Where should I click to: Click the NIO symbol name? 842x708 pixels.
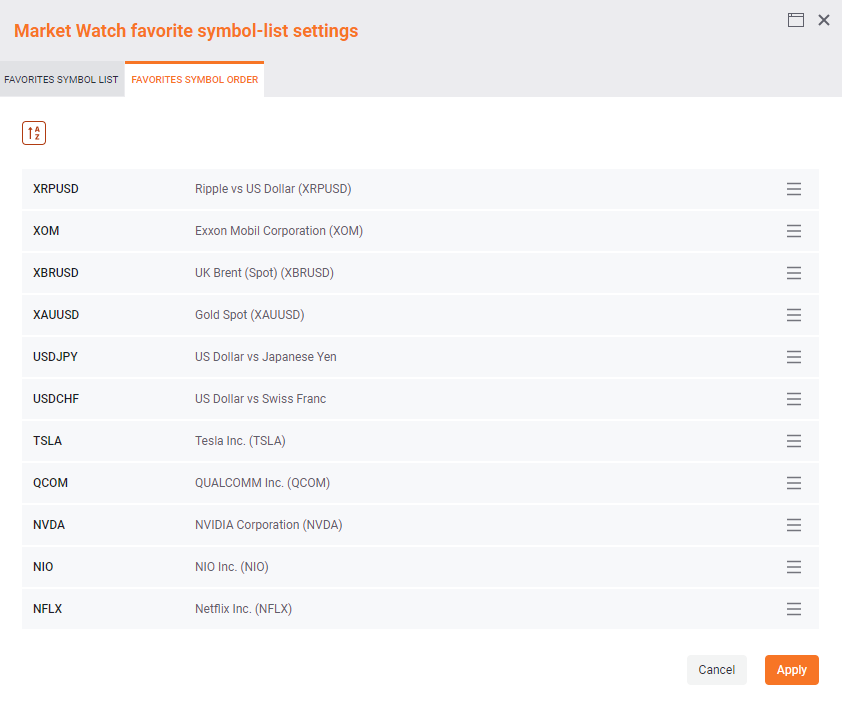pos(43,567)
